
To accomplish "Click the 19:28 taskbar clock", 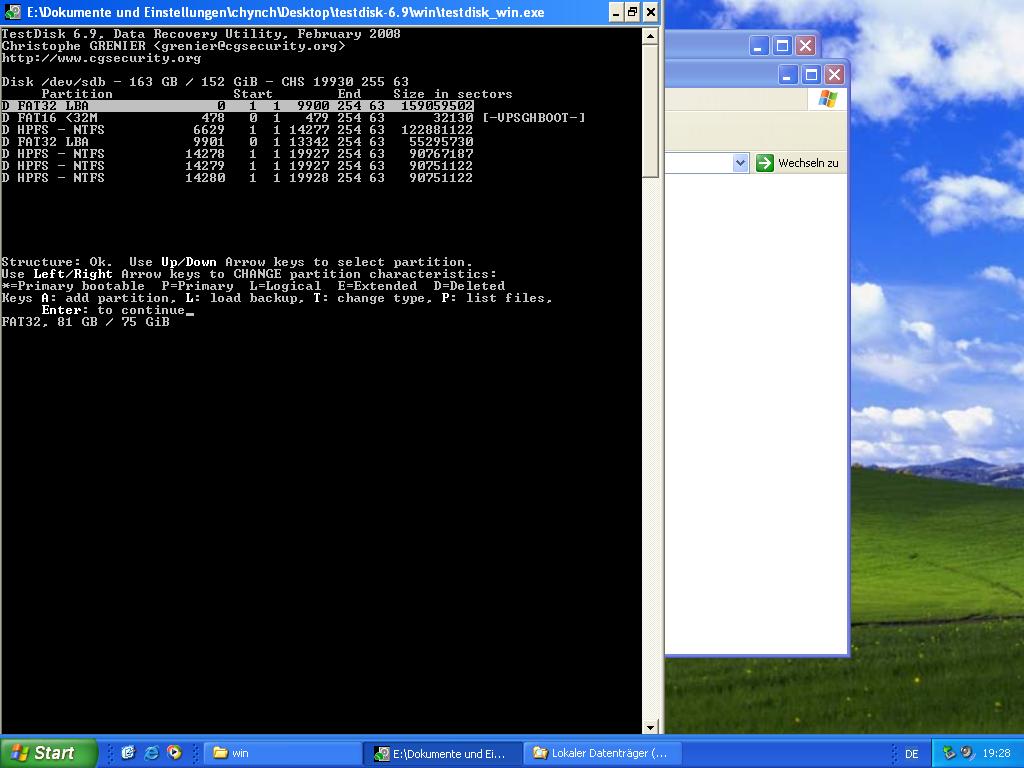I will (x=996, y=753).
